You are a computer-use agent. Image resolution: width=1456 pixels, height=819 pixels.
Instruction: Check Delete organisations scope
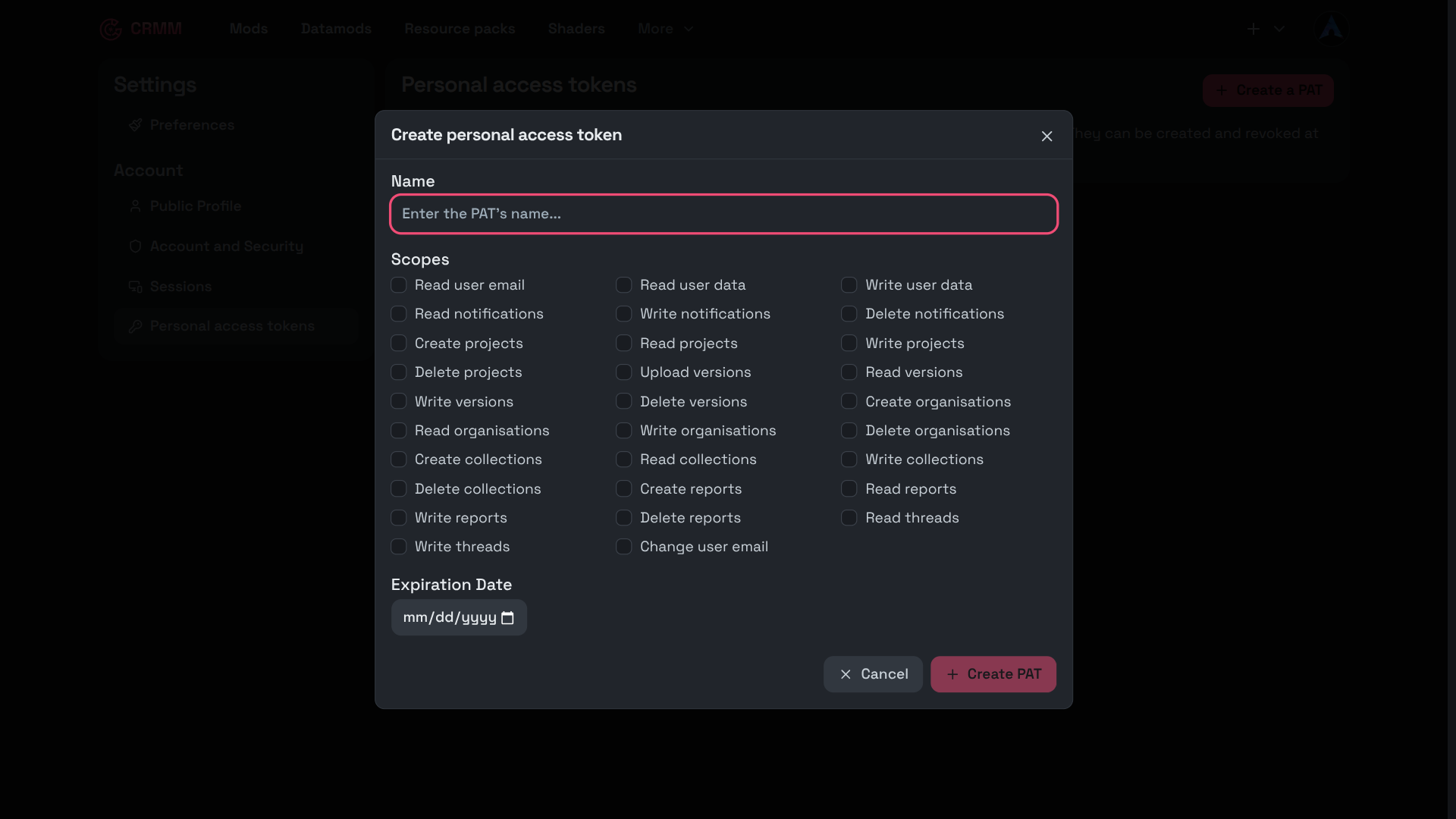(x=849, y=431)
